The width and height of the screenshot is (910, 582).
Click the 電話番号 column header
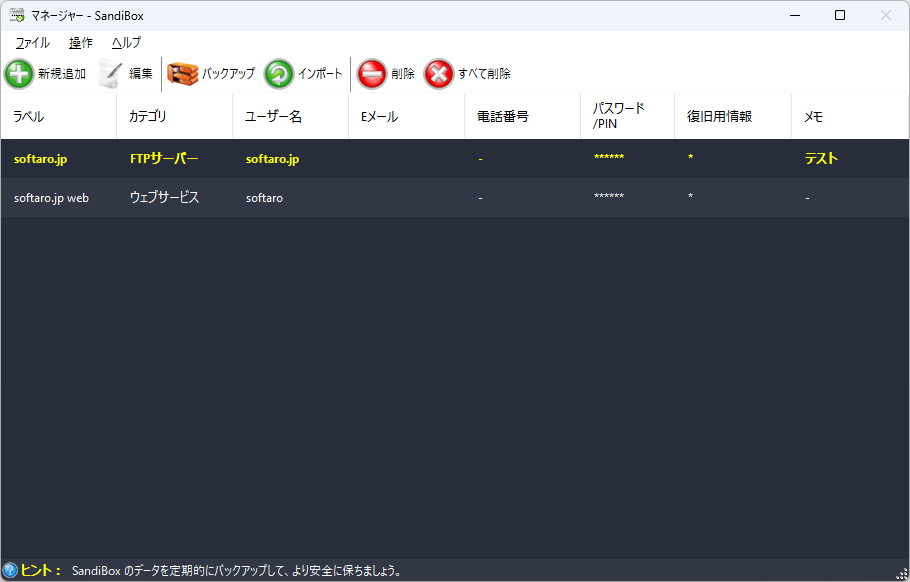pyautogui.click(x=522, y=116)
